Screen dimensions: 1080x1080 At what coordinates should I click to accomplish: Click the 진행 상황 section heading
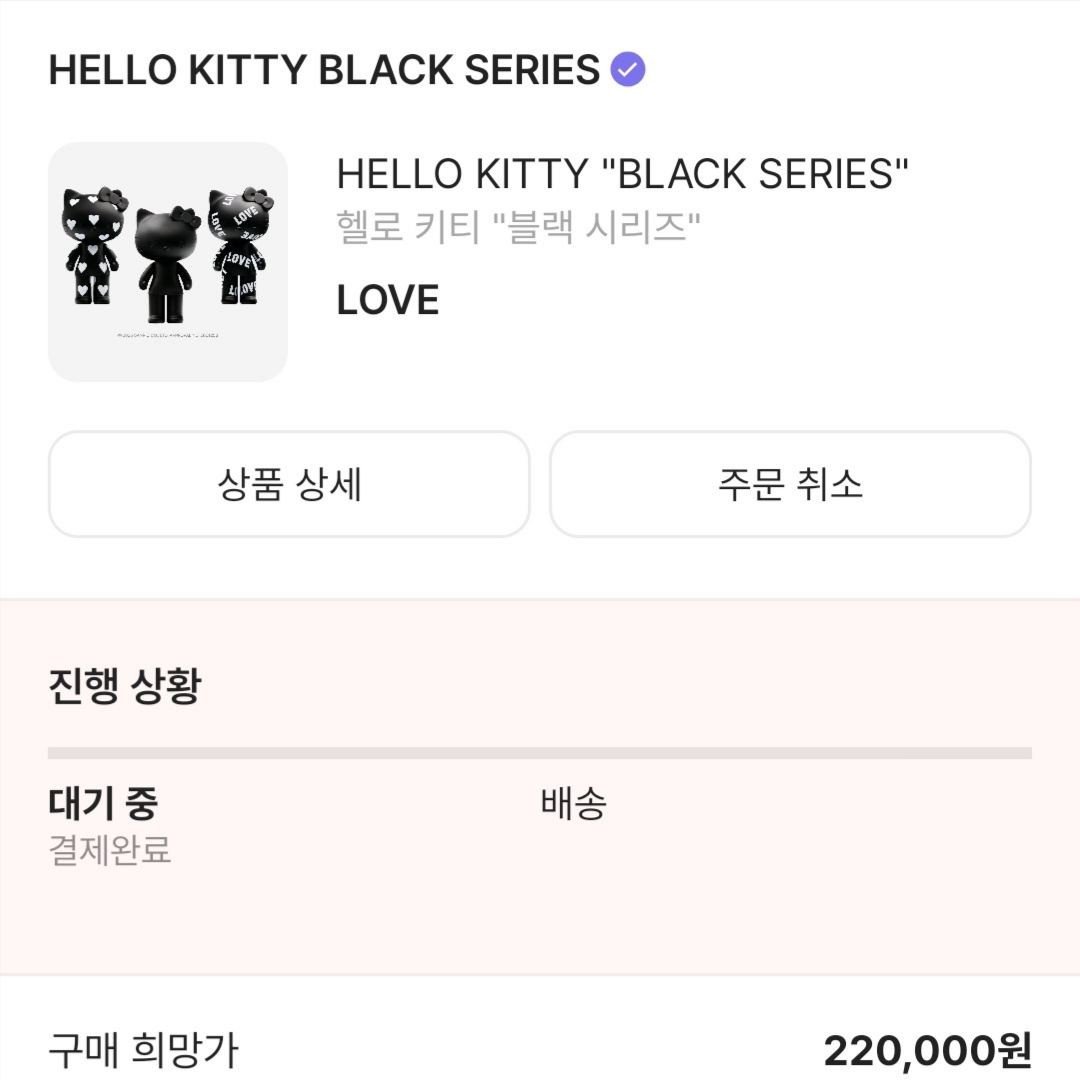[125, 686]
